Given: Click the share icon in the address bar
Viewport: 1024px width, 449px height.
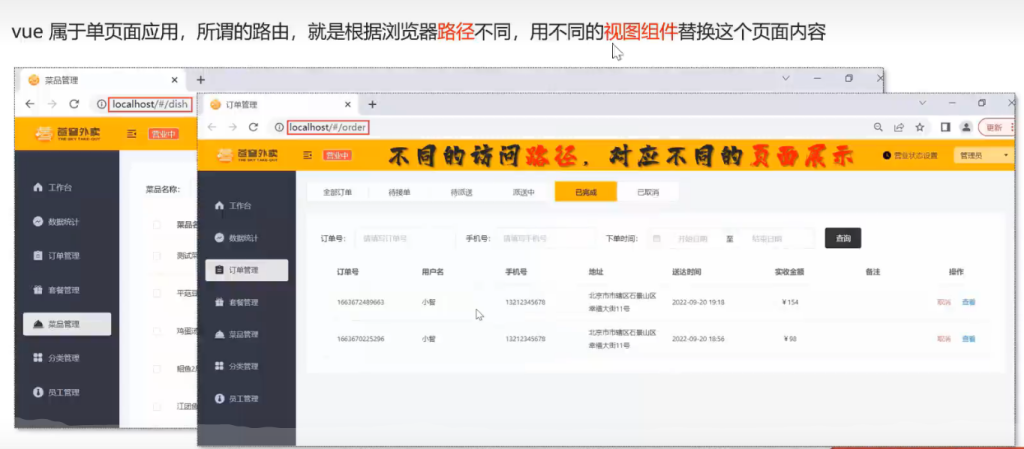Looking at the screenshot, I should coord(899,127).
